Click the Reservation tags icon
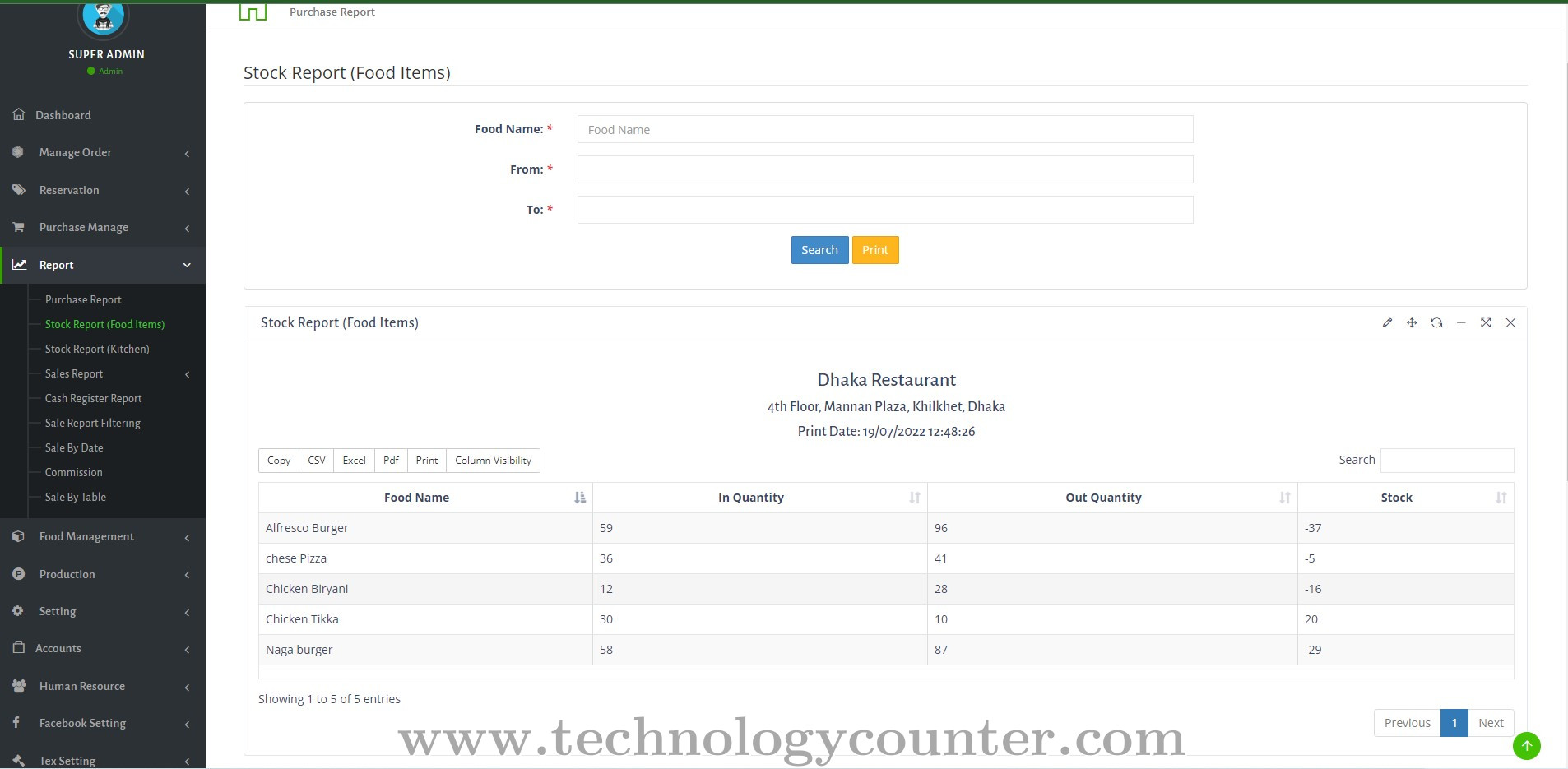 click(x=19, y=190)
